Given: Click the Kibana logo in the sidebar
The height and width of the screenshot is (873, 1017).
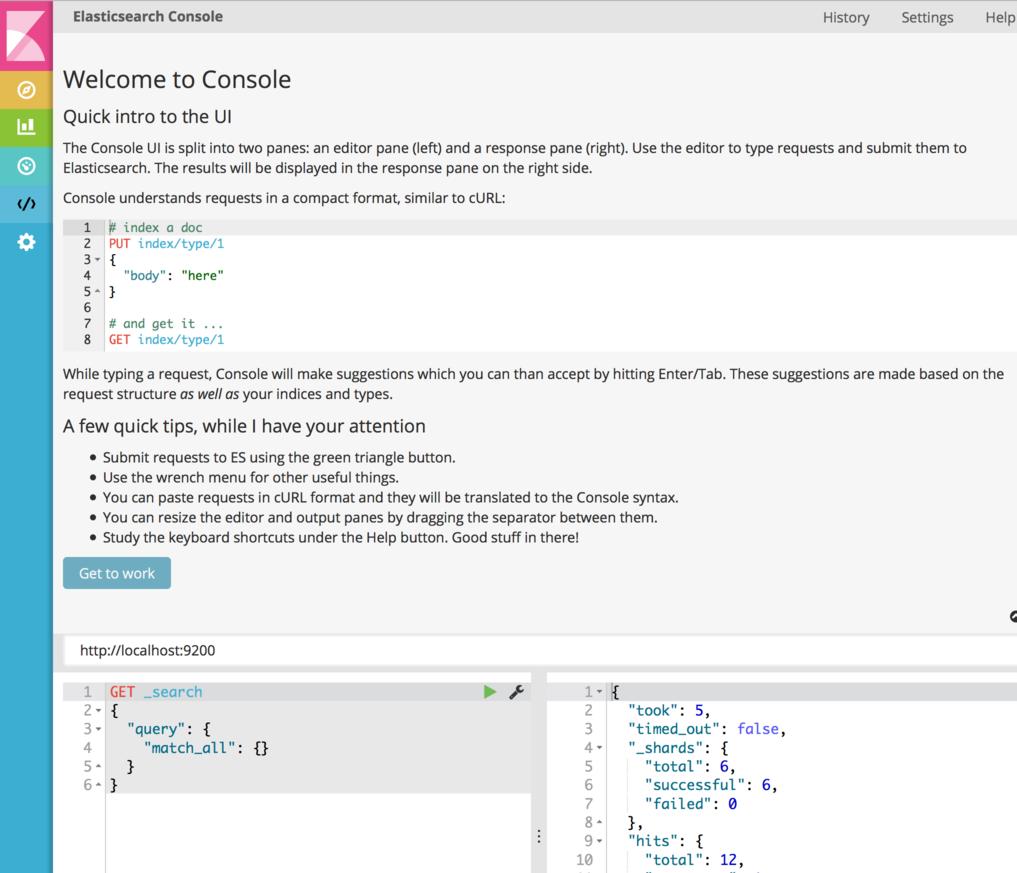Looking at the screenshot, I should (x=26, y=35).
